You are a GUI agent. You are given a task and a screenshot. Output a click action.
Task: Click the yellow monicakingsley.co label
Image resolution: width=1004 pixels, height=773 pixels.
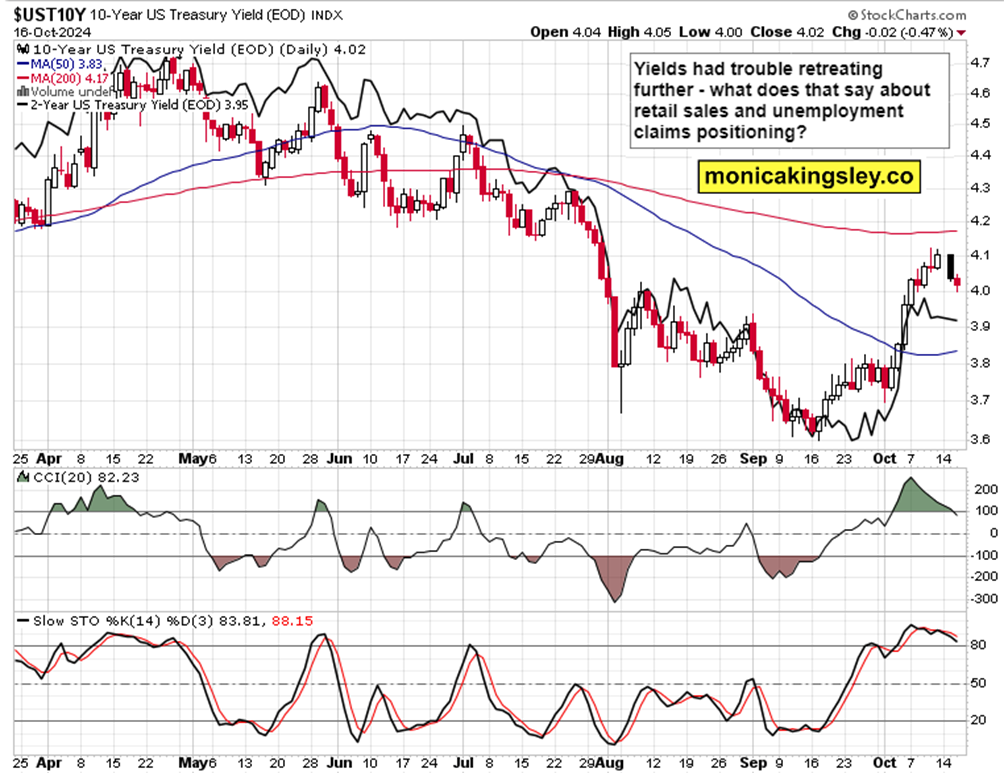(808, 176)
